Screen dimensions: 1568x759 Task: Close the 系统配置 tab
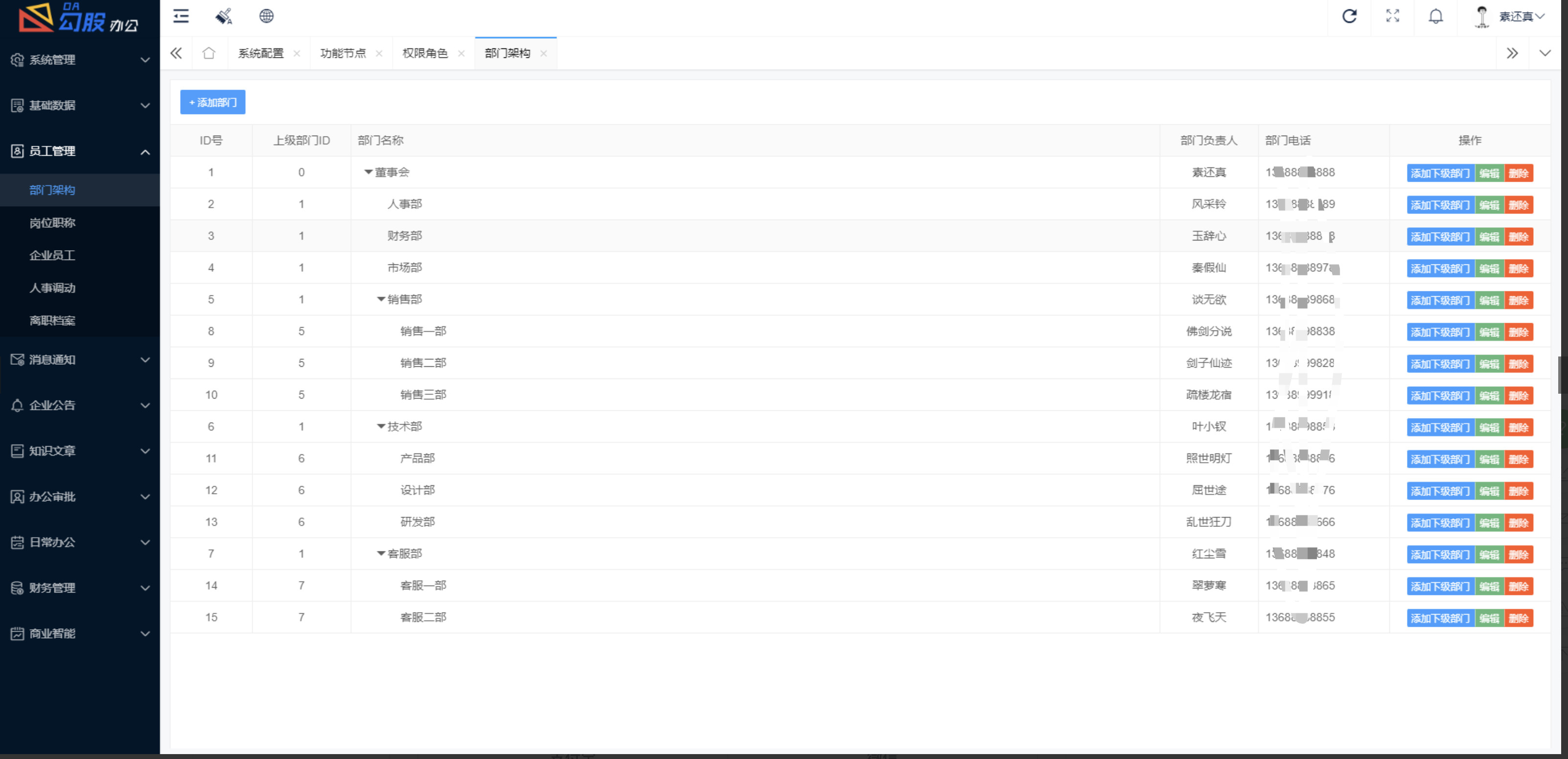click(x=297, y=53)
